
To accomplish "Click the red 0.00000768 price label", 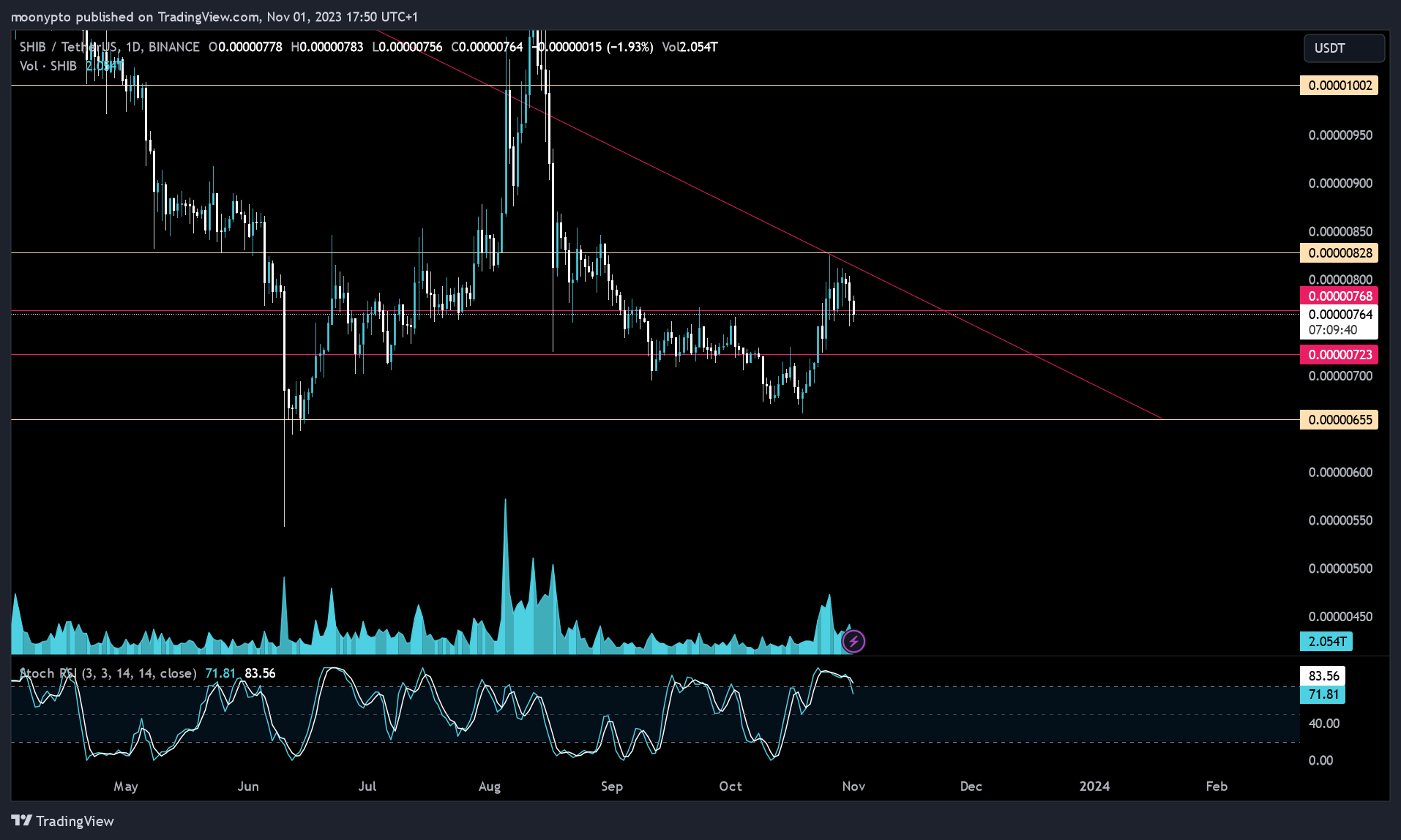I will [x=1339, y=296].
